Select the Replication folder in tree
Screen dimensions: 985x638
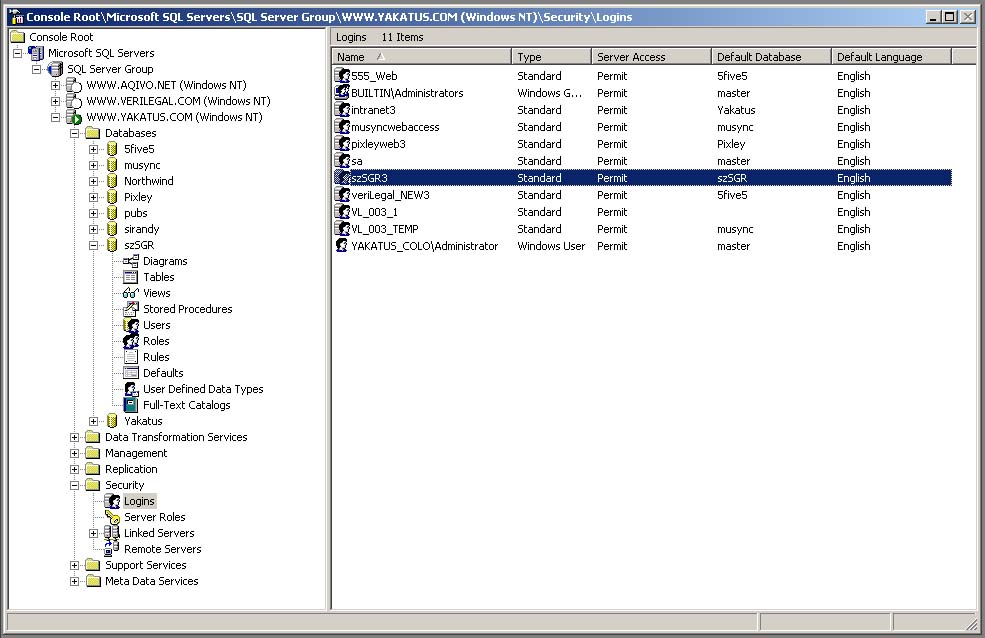[131, 469]
